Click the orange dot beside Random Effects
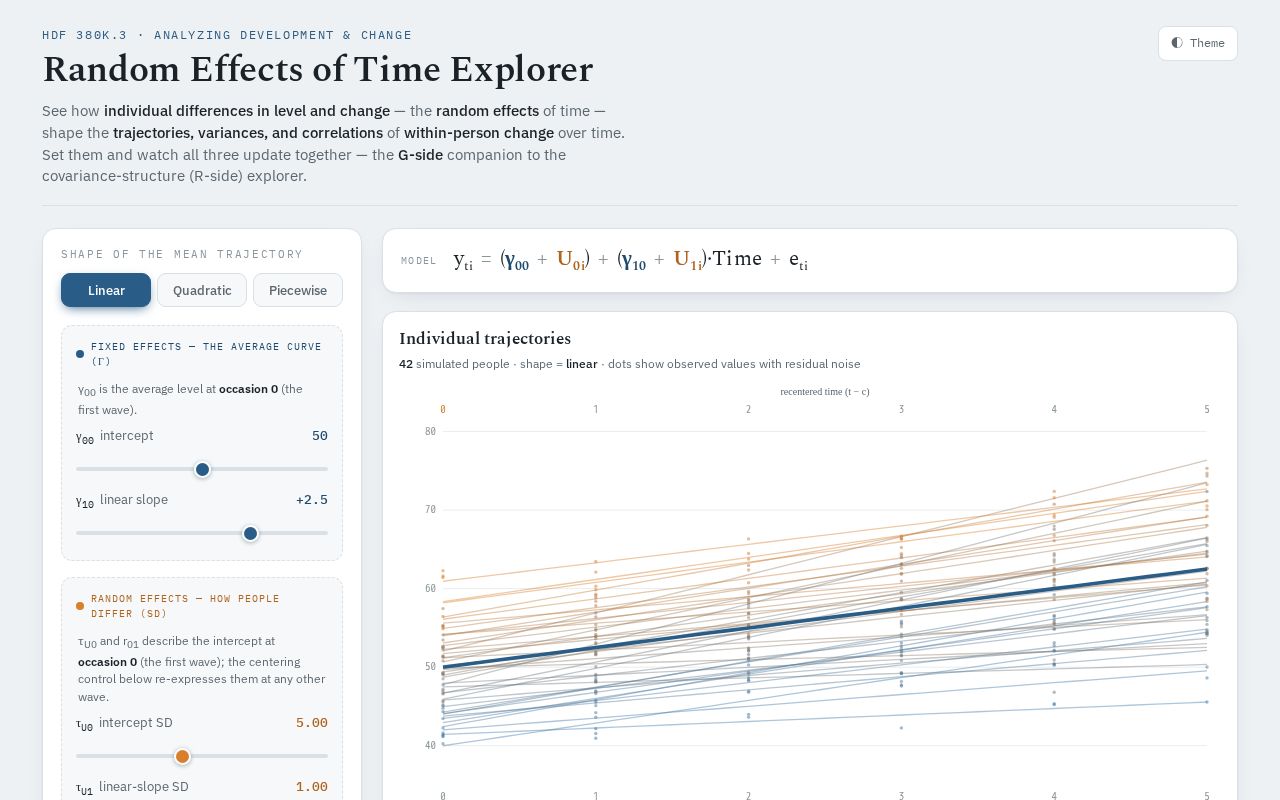 tap(80, 606)
